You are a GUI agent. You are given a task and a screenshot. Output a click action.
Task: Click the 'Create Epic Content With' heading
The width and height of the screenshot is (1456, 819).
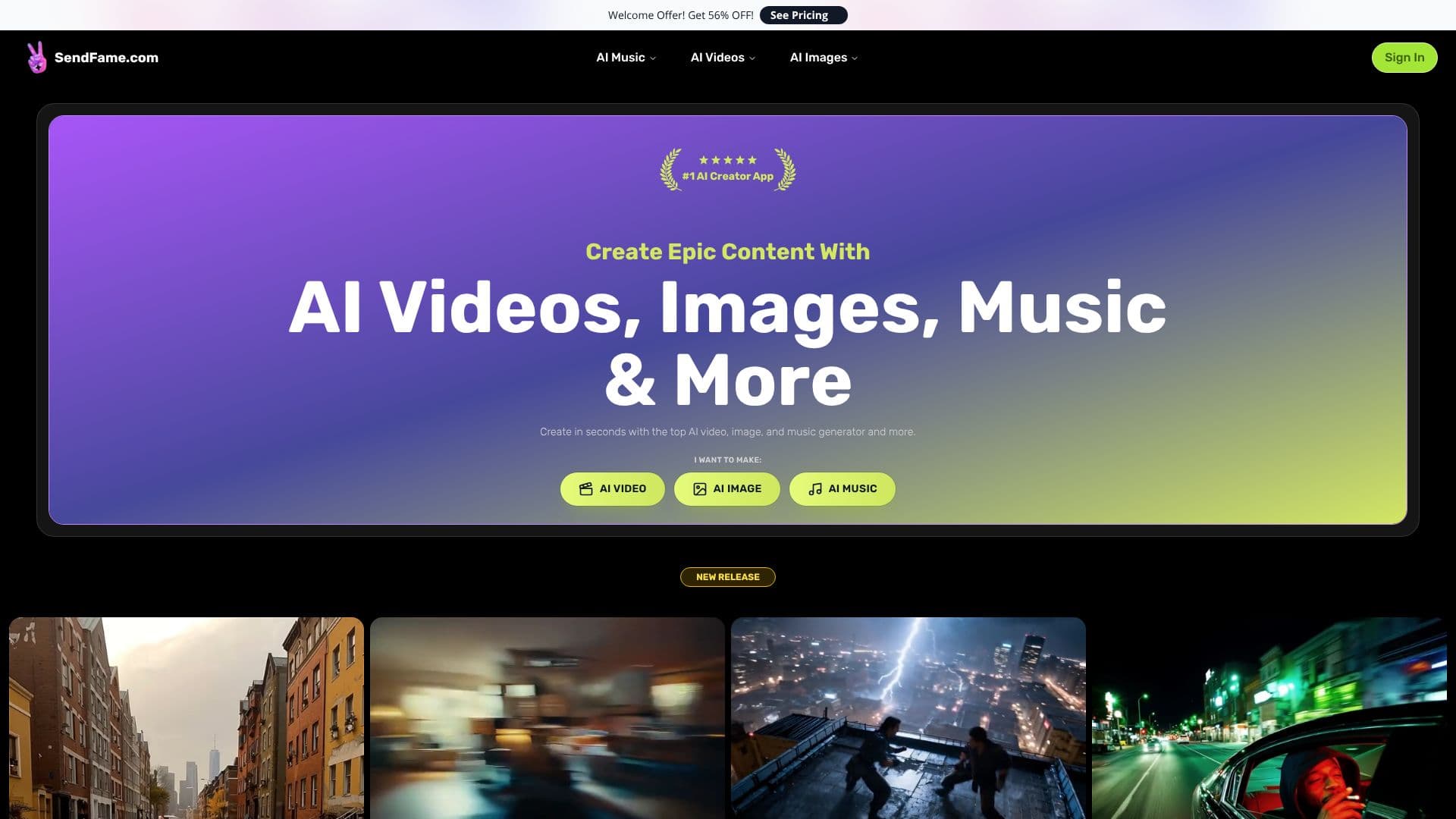[x=727, y=252]
